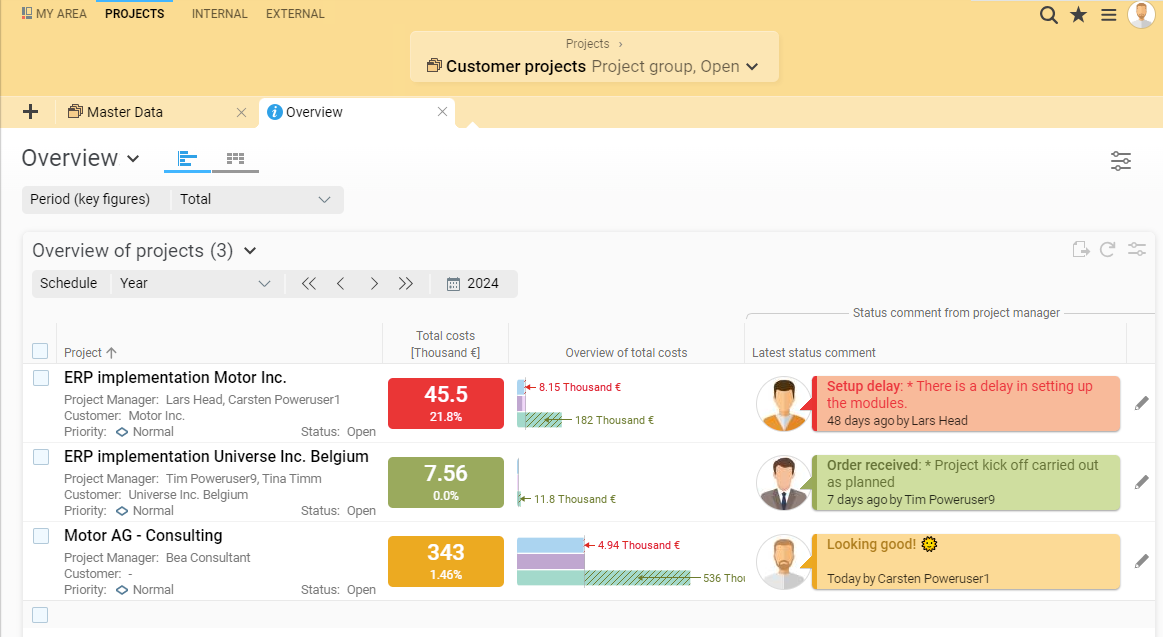Expand the Overview of projects (3) chevron
The width and height of the screenshot is (1163, 637).
250,251
